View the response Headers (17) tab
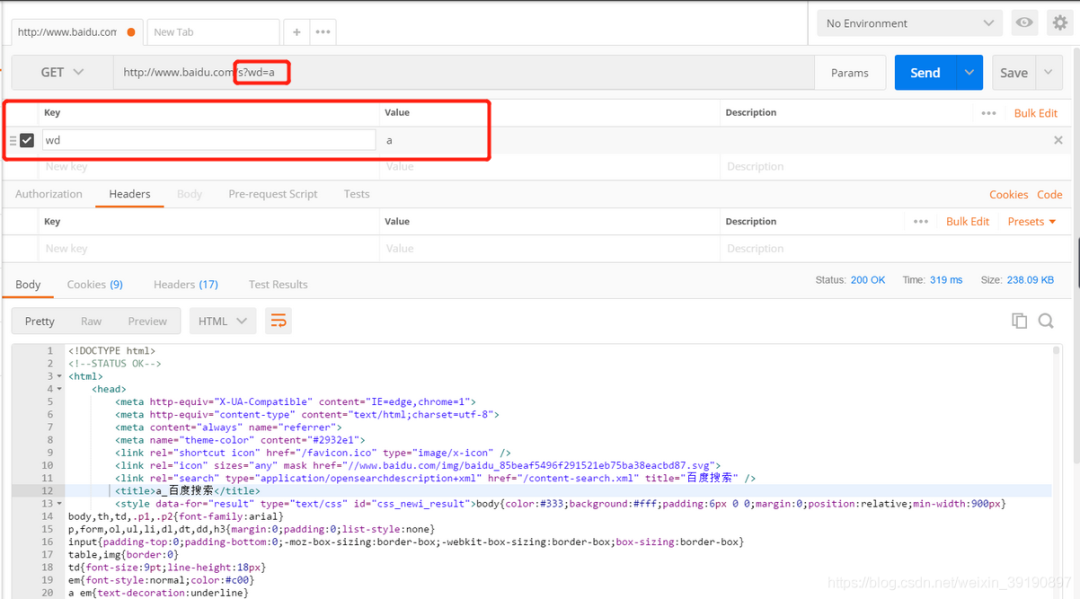The height and width of the screenshot is (599, 1080). pyautogui.click(x=186, y=284)
